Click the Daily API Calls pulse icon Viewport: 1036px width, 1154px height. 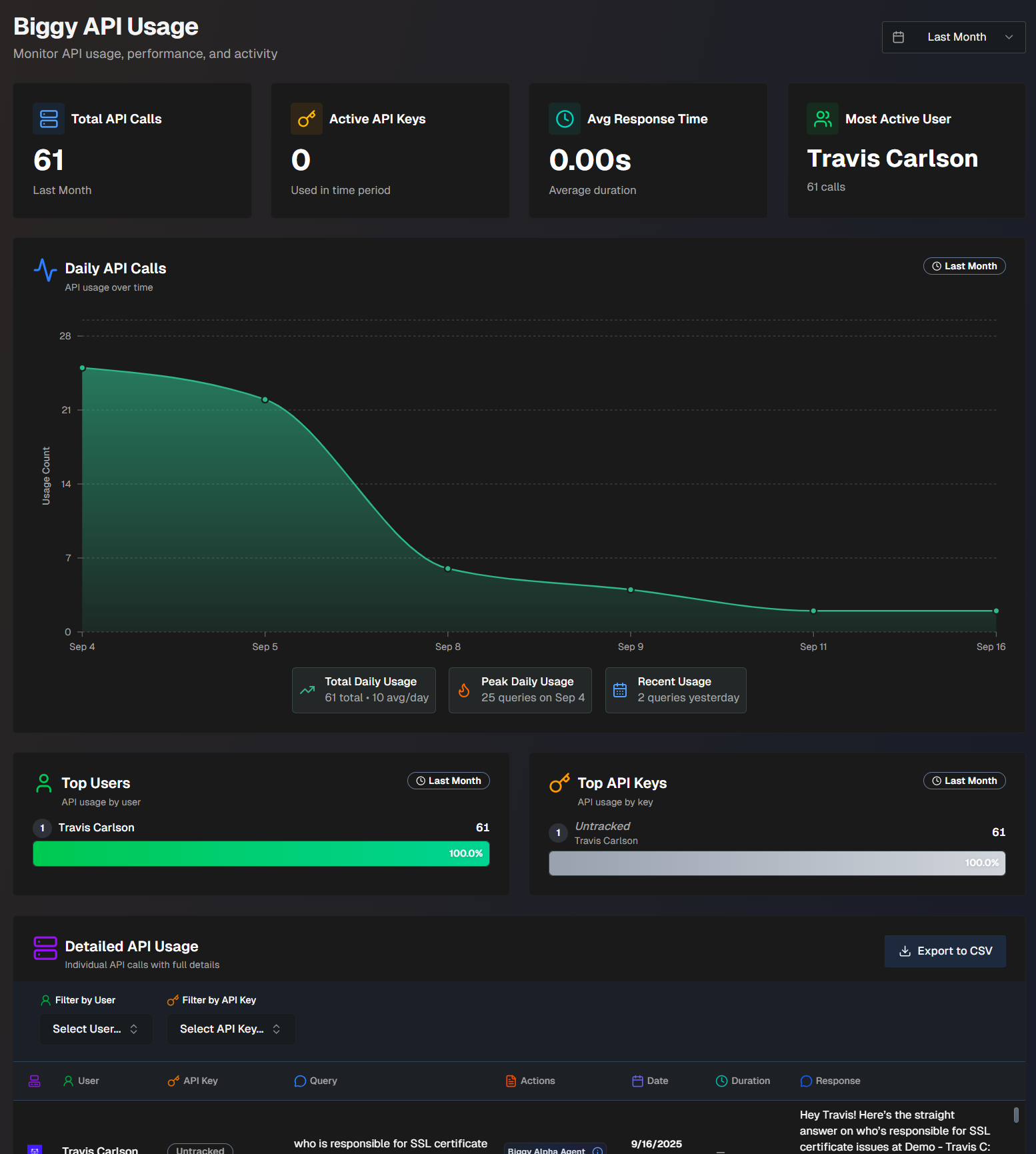[x=45, y=270]
